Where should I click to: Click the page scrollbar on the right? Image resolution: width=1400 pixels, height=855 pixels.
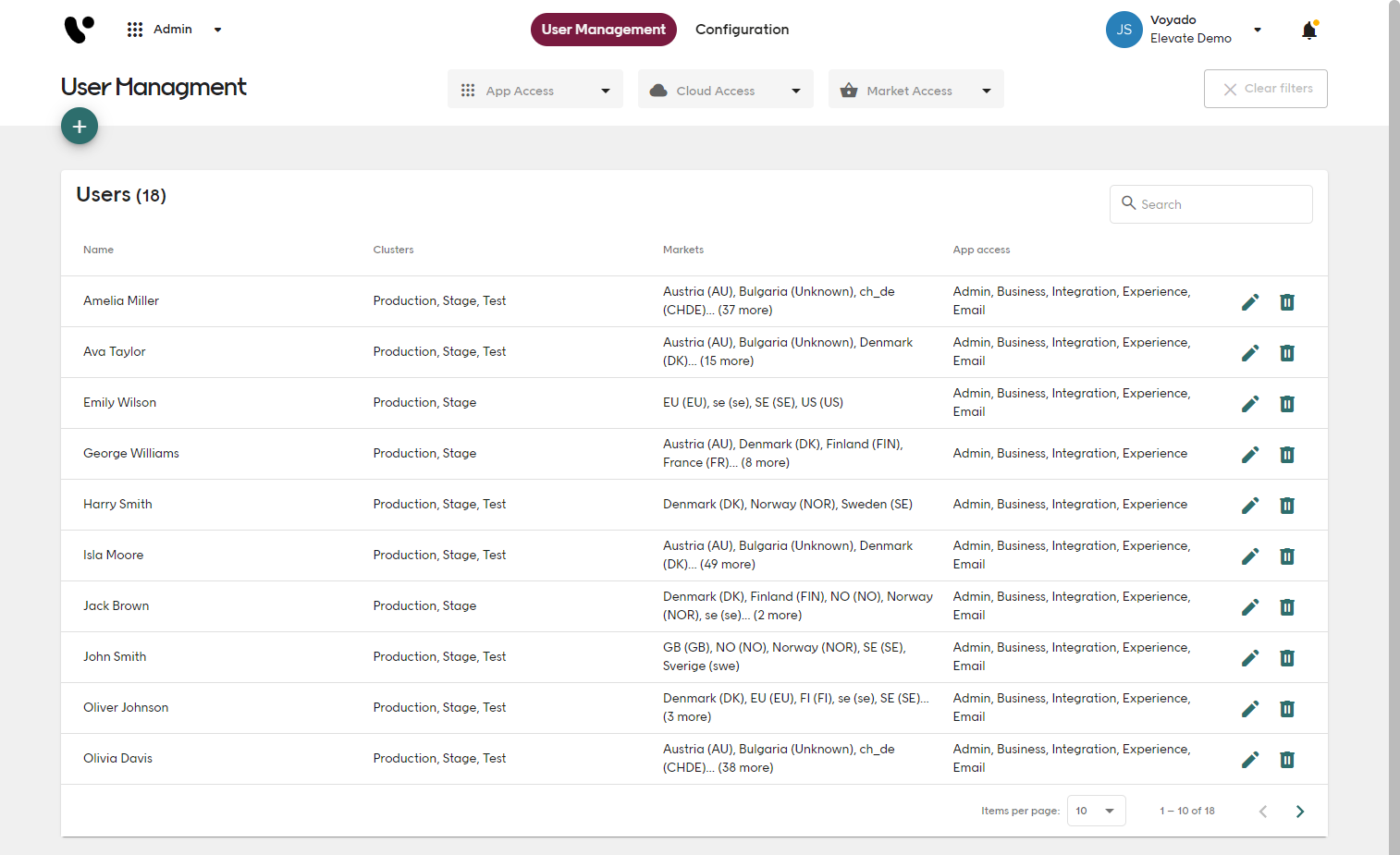coord(1394,427)
